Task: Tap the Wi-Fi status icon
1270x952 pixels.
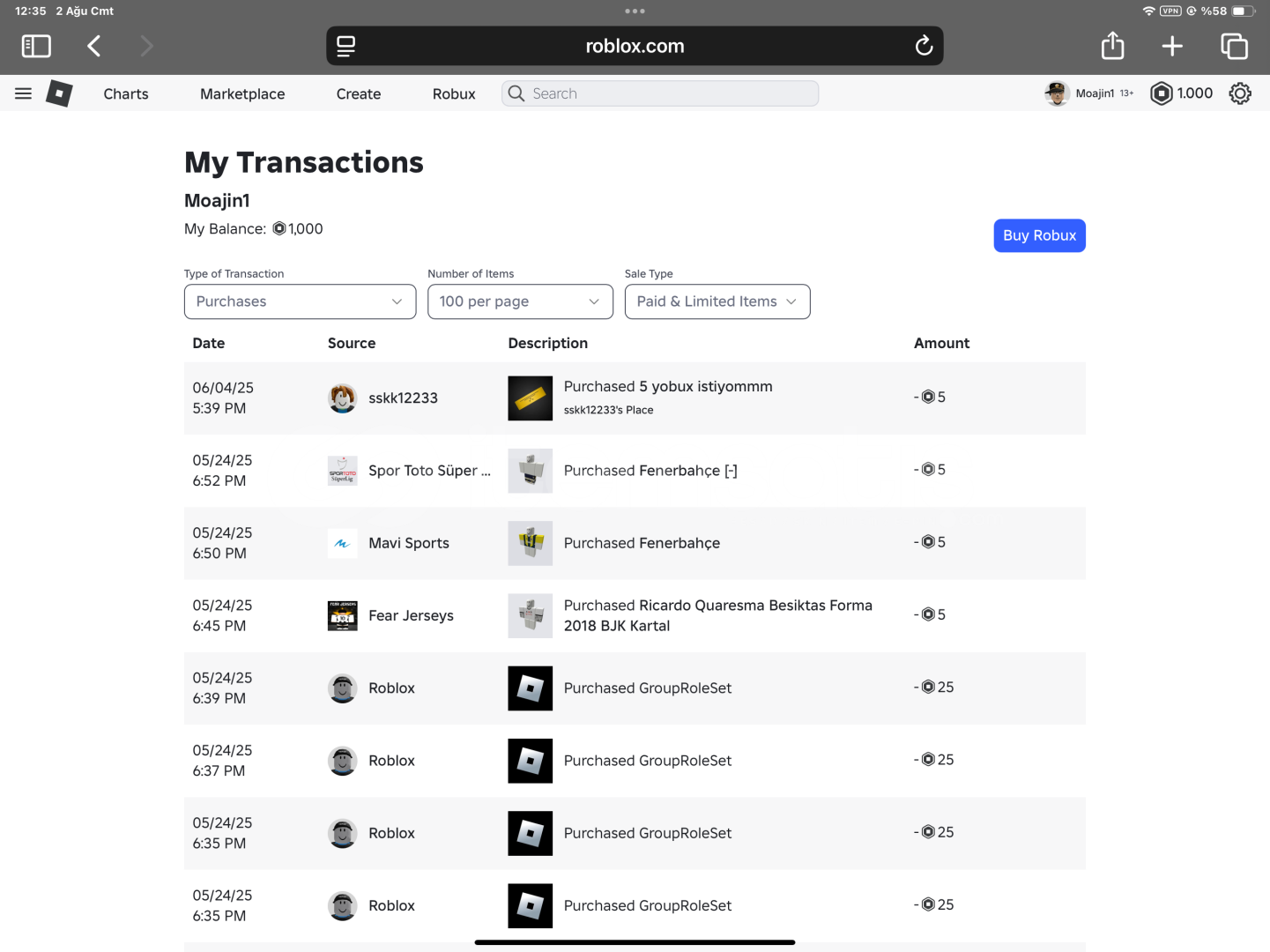Action: (1148, 11)
